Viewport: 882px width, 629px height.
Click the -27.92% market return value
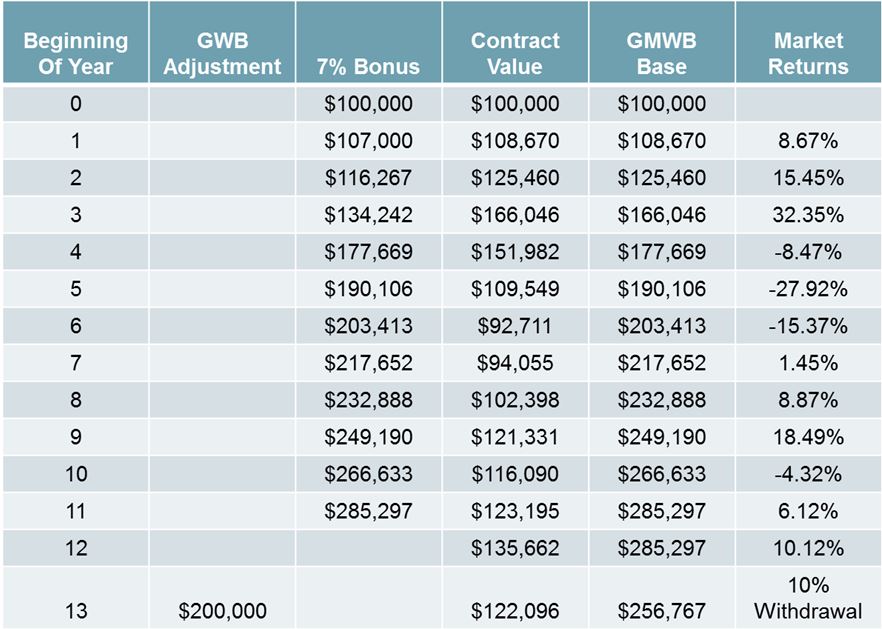click(x=809, y=289)
